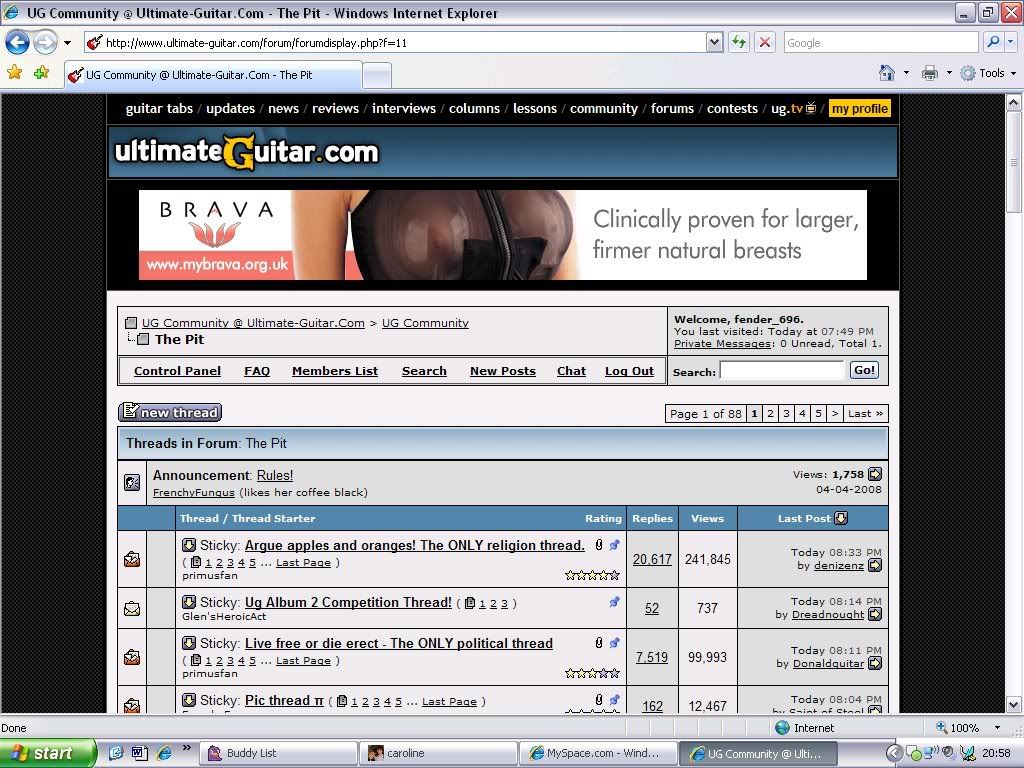Click the Print icon
Screen dimensions: 1024x768
[x=930, y=72]
